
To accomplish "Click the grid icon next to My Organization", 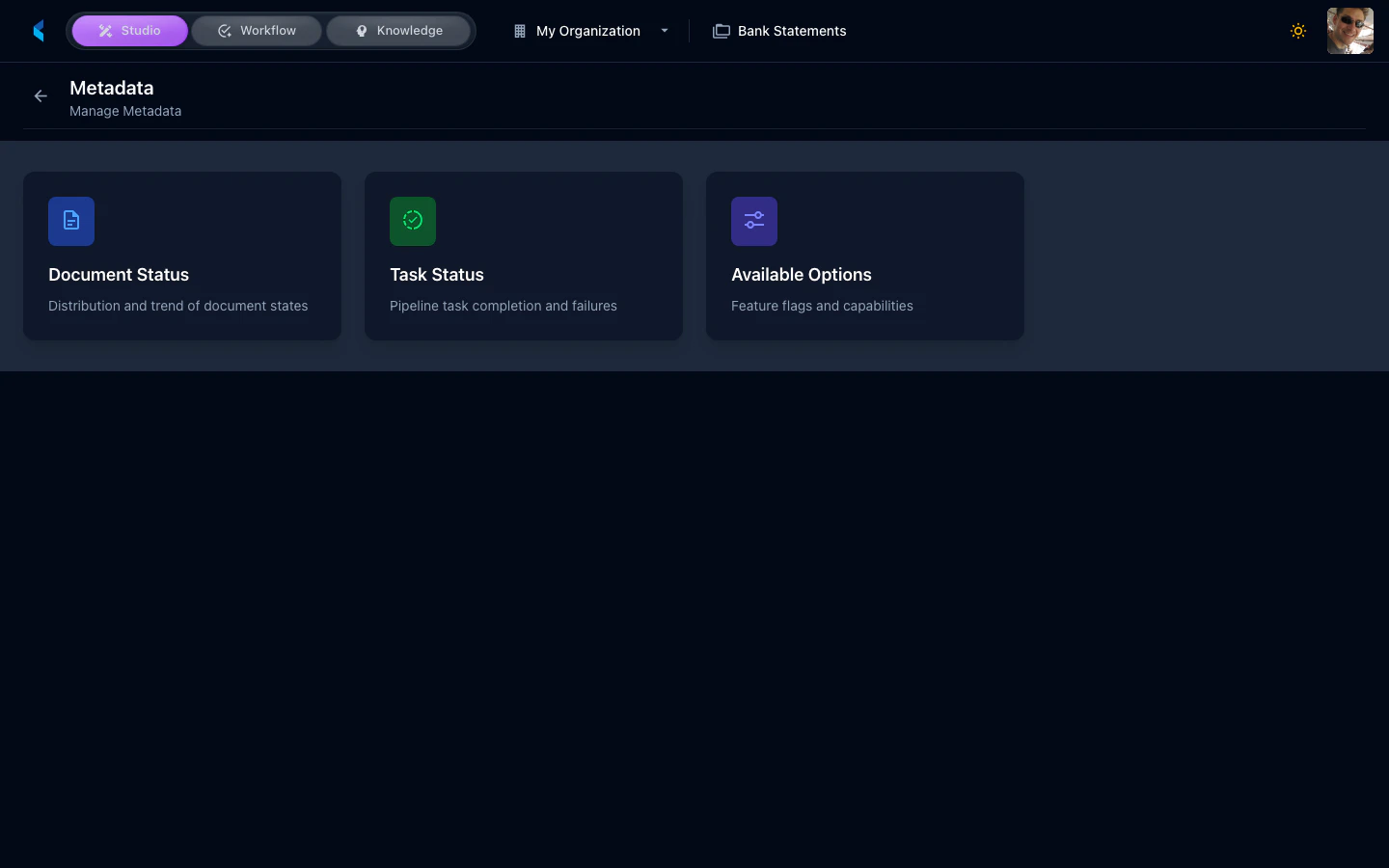I will (519, 30).
